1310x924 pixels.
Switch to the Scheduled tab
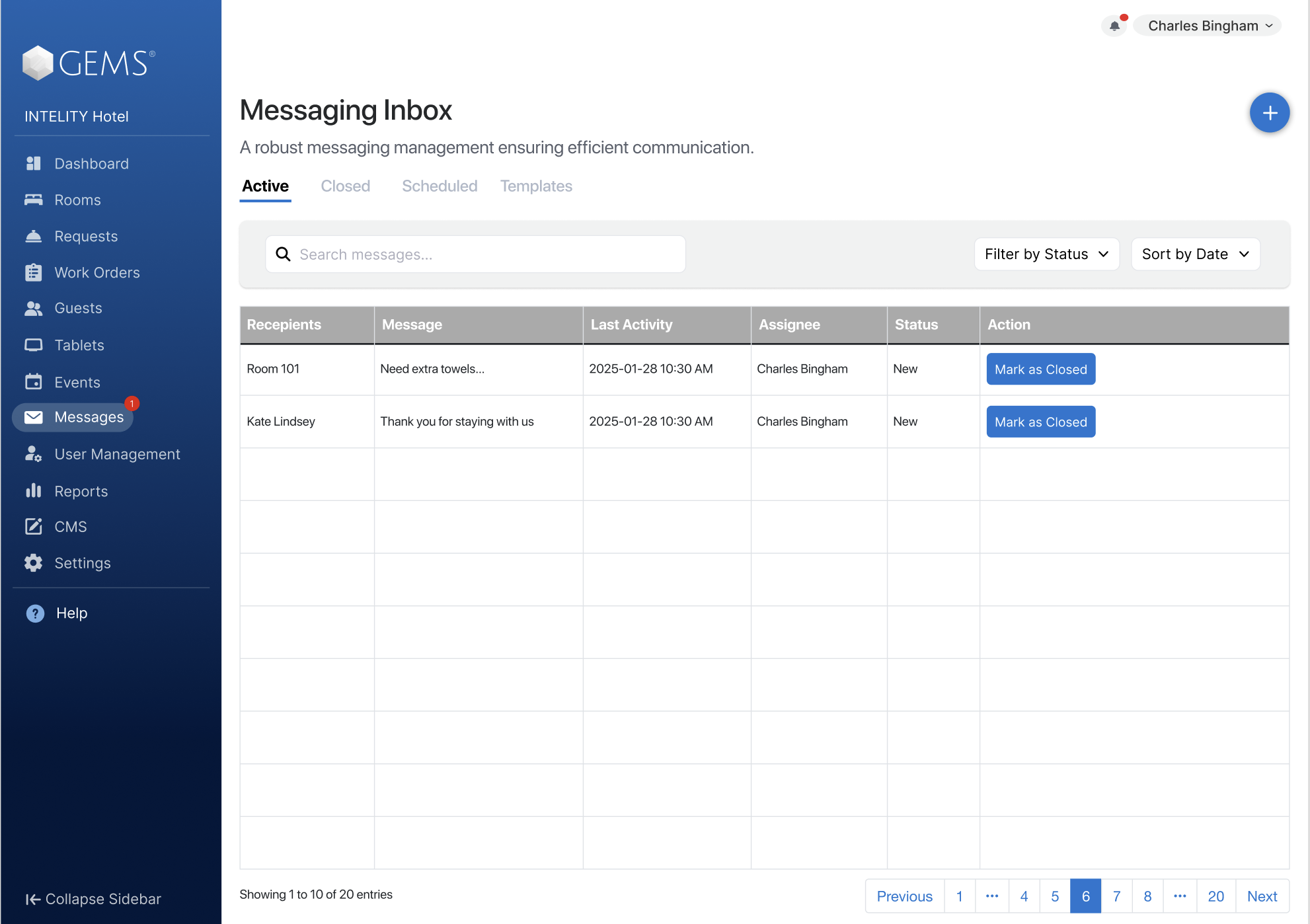coord(440,186)
